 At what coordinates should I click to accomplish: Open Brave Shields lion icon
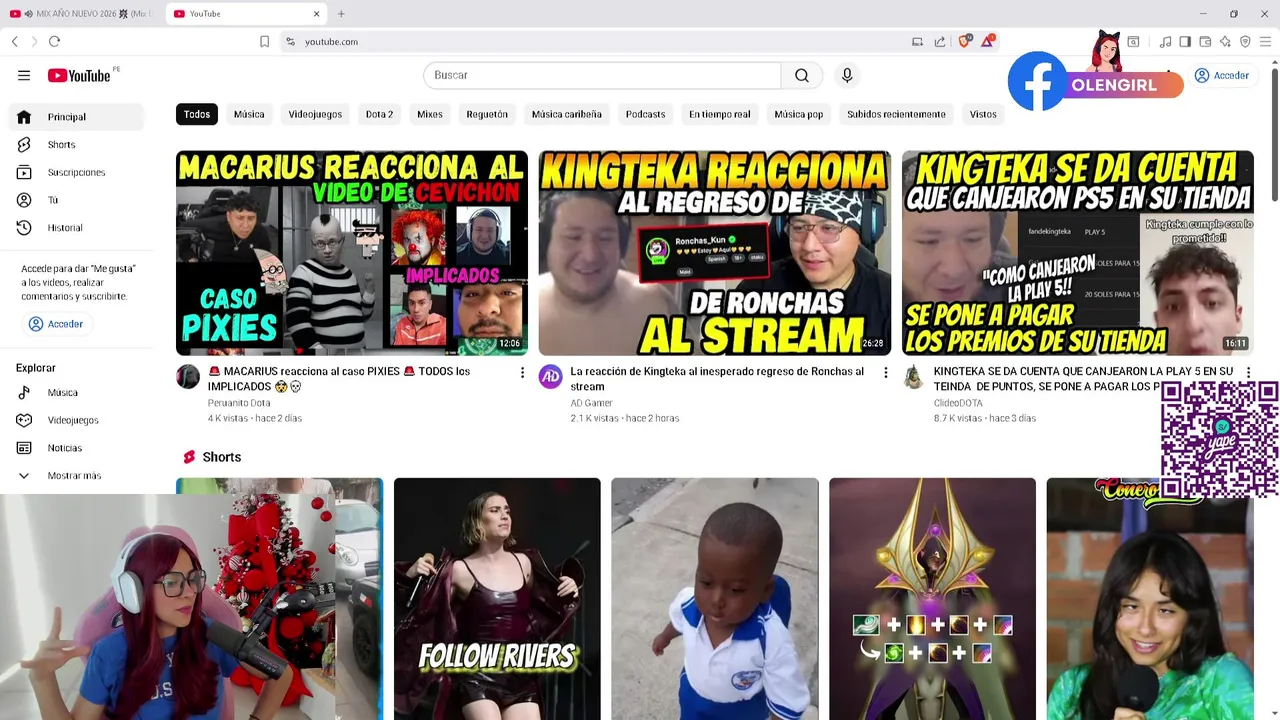[x=966, y=41]
